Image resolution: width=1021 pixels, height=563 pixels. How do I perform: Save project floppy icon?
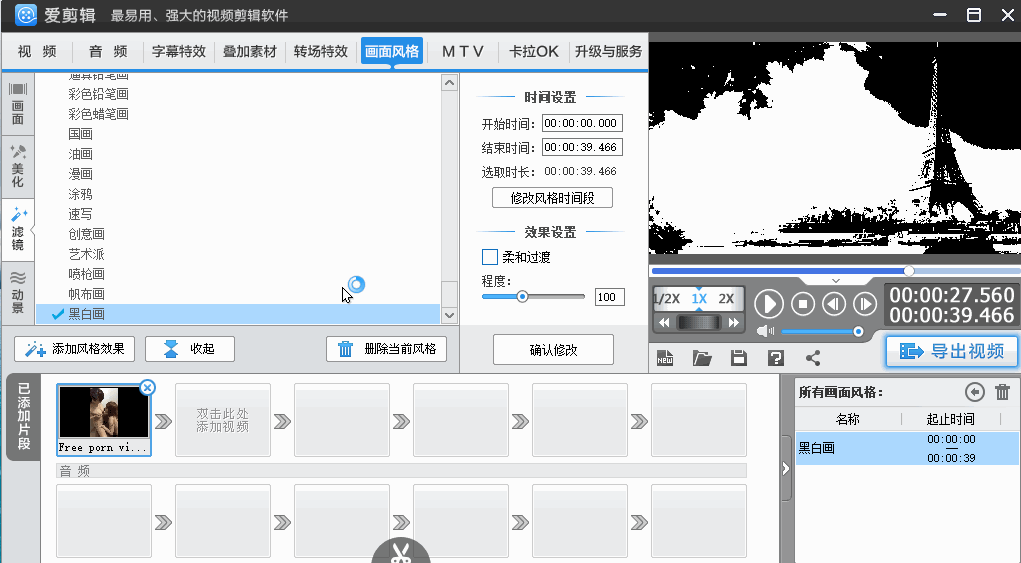[x=738, y=358]
